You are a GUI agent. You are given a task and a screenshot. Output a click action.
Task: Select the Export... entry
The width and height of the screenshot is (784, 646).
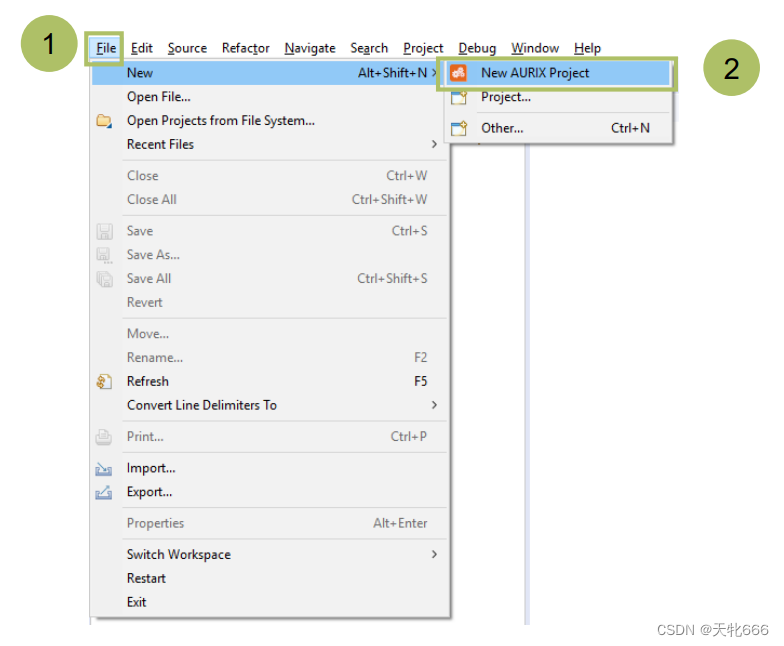coord(270,492)
